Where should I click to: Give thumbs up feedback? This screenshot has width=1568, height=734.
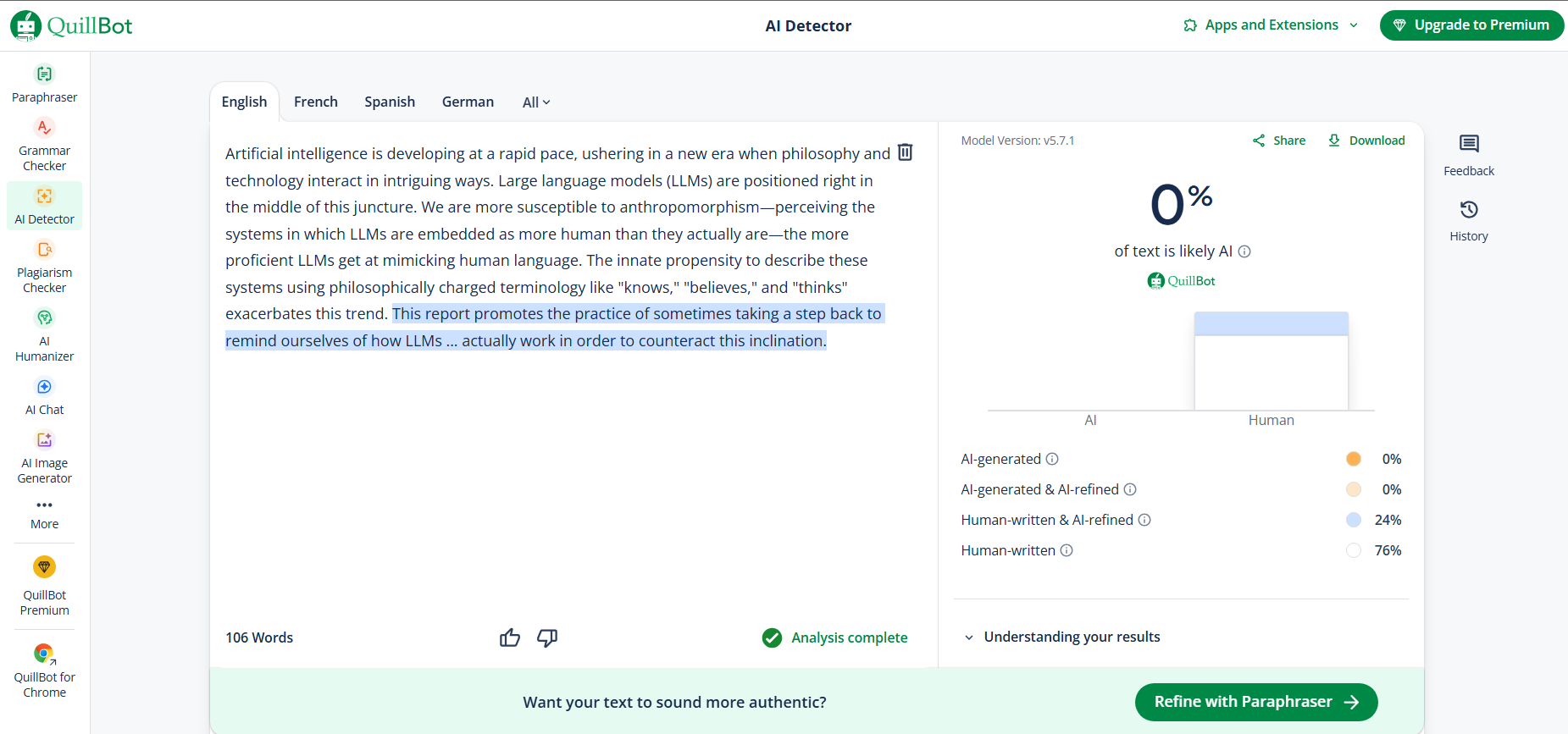click(x=510, y=637)
